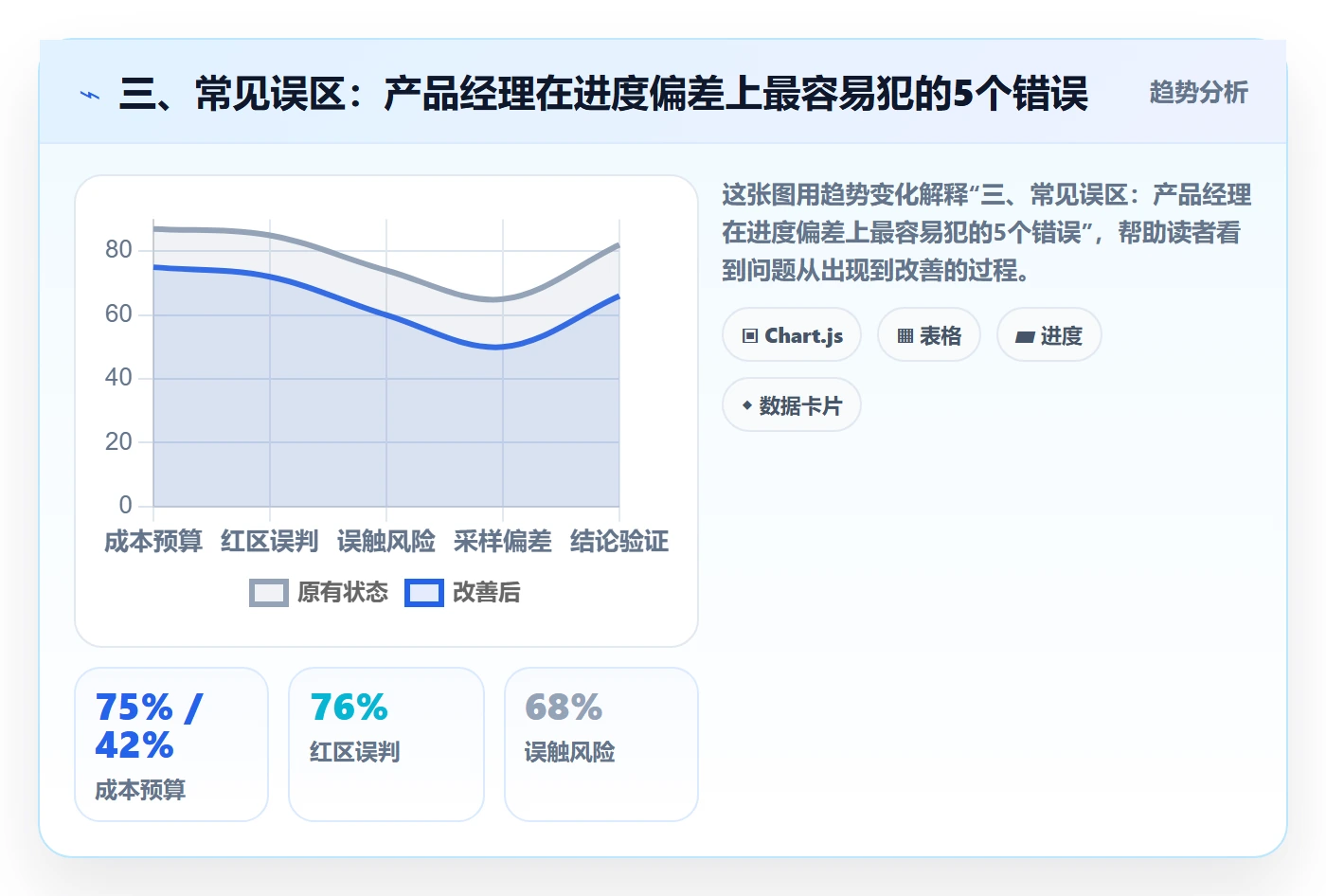This screenshot has height=896, width=1326.
Task: Toggle the 改善后 legend item
Action: (462, 592)
